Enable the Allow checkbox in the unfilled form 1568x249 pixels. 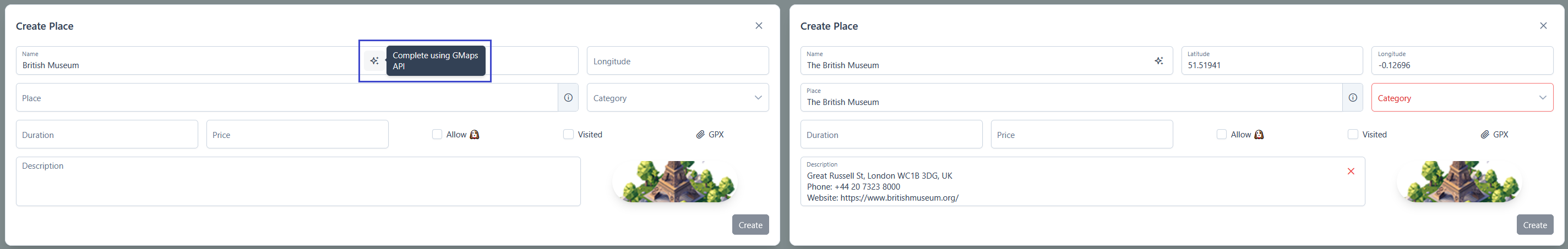pos(437,134)
